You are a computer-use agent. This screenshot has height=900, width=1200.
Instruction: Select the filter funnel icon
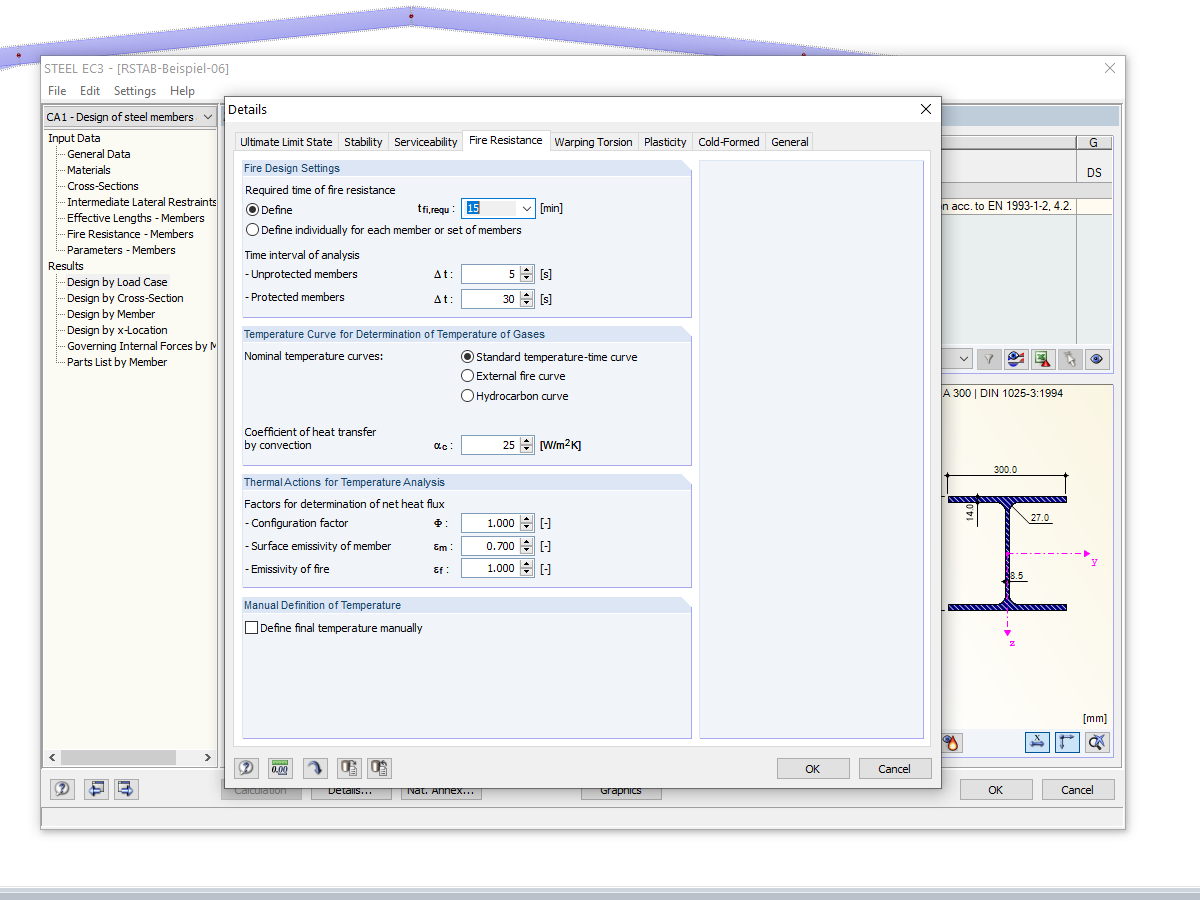(989, 358)
